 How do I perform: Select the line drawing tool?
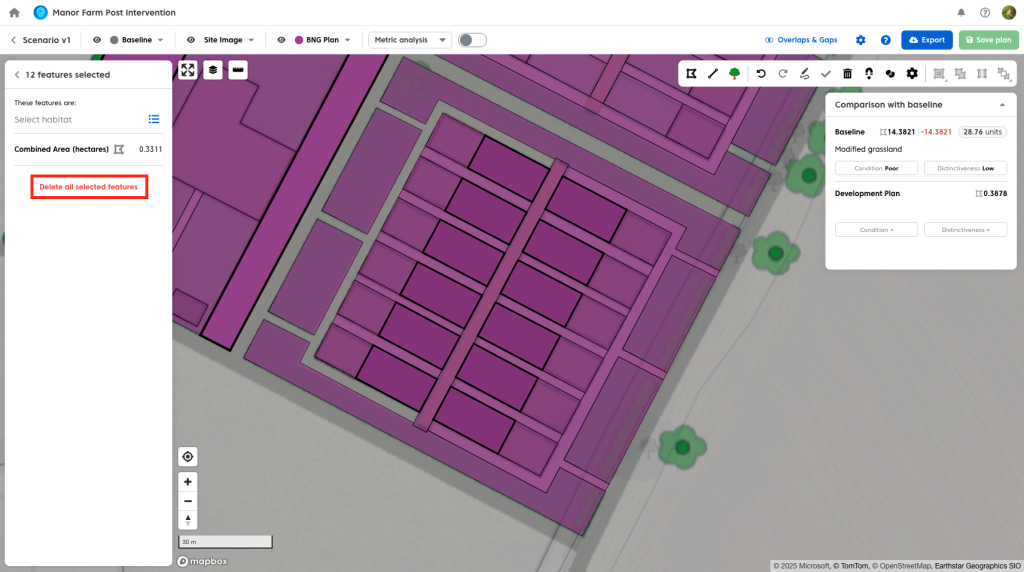[x=713, y=73]
